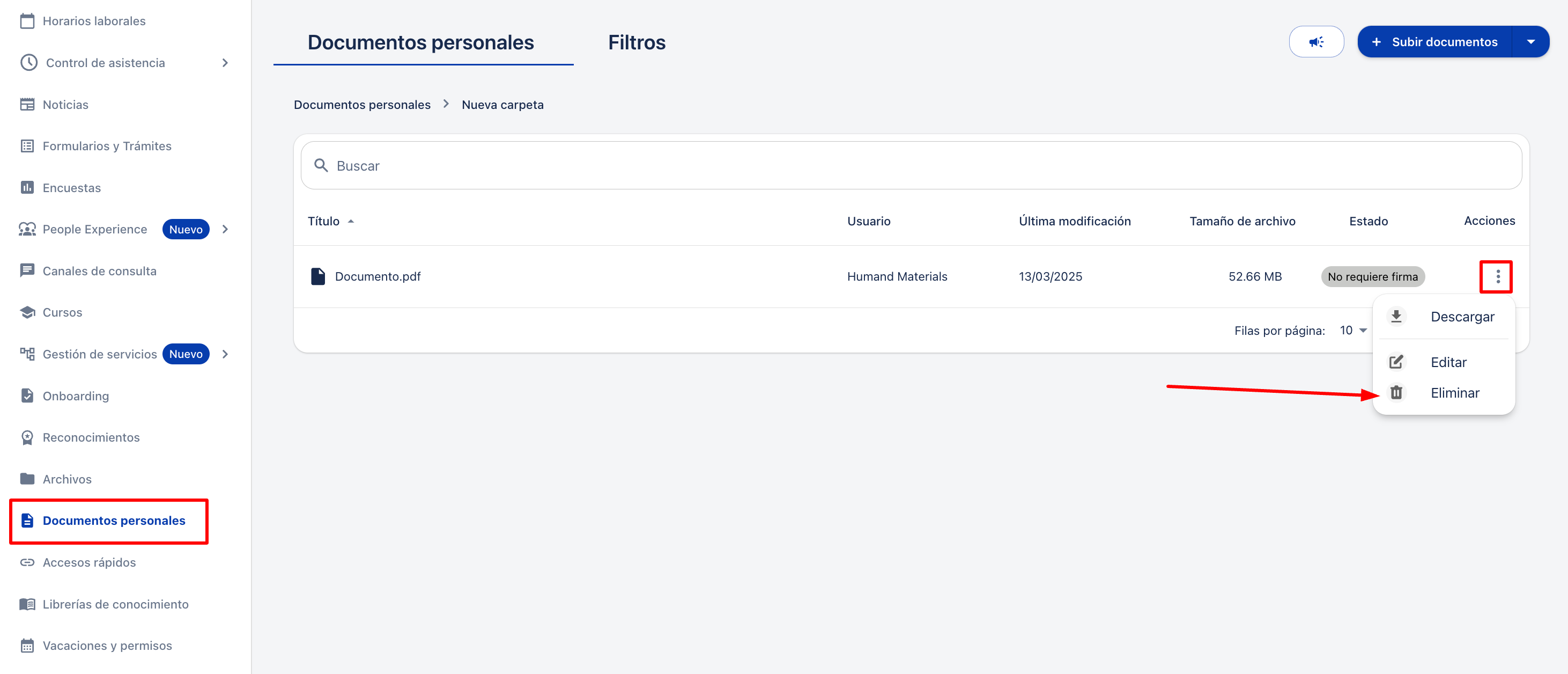Image resolution: width=1568 pixels, height=674 pixels.
Task: Select Eliminar from the context menu
Action: [1454, 393]
